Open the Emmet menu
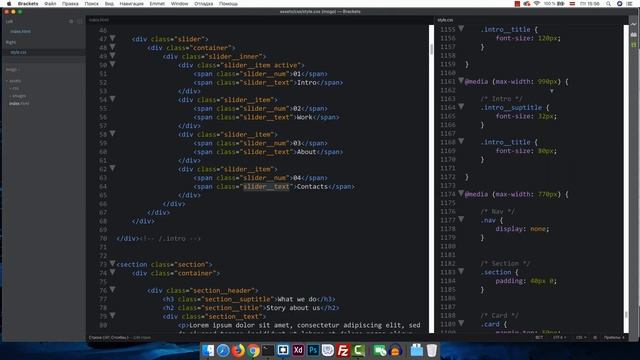The width and height of the screenshot is (640, 360). pos(157,4)
